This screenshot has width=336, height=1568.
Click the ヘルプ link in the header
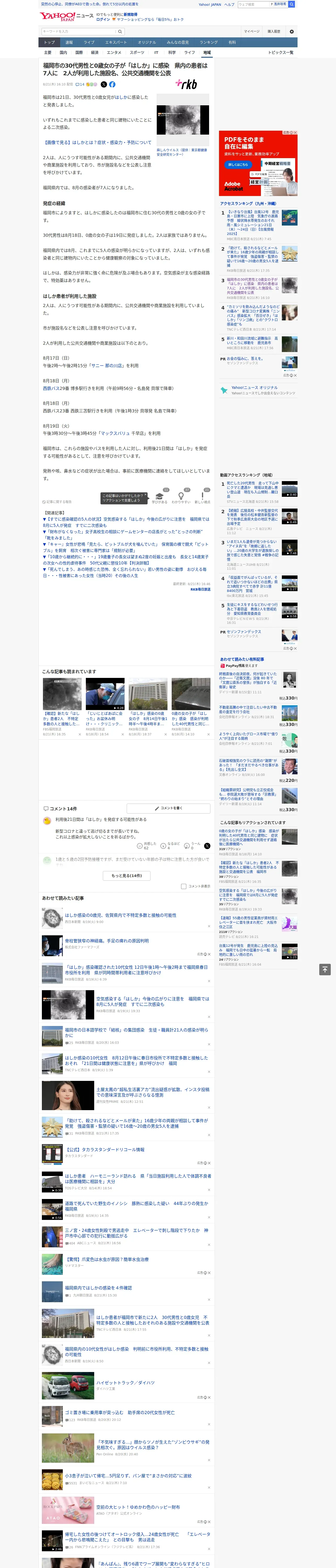pos(229,4)
